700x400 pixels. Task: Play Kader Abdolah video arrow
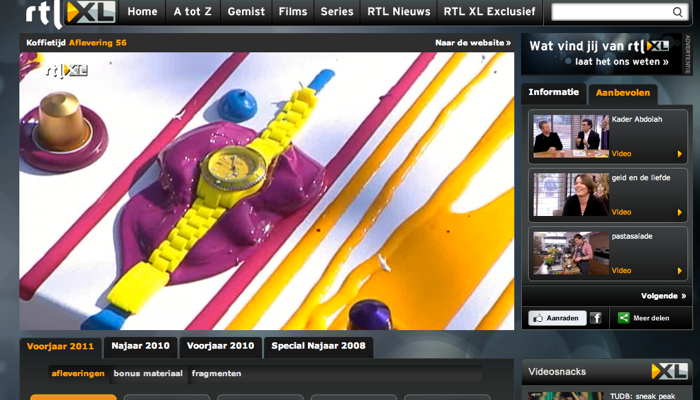679,154
